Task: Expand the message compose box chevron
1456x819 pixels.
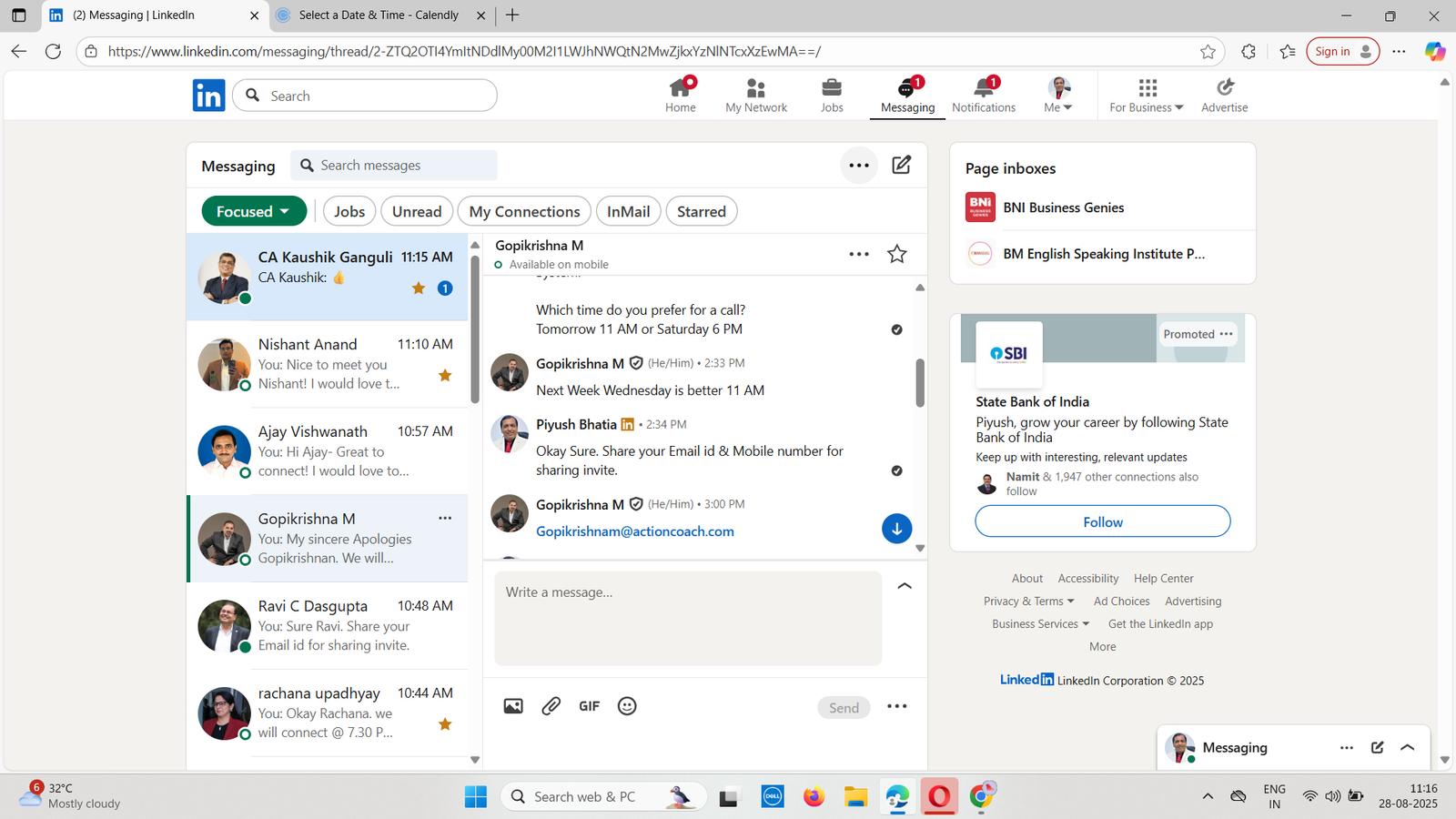Action: click(x=905, y=586)
